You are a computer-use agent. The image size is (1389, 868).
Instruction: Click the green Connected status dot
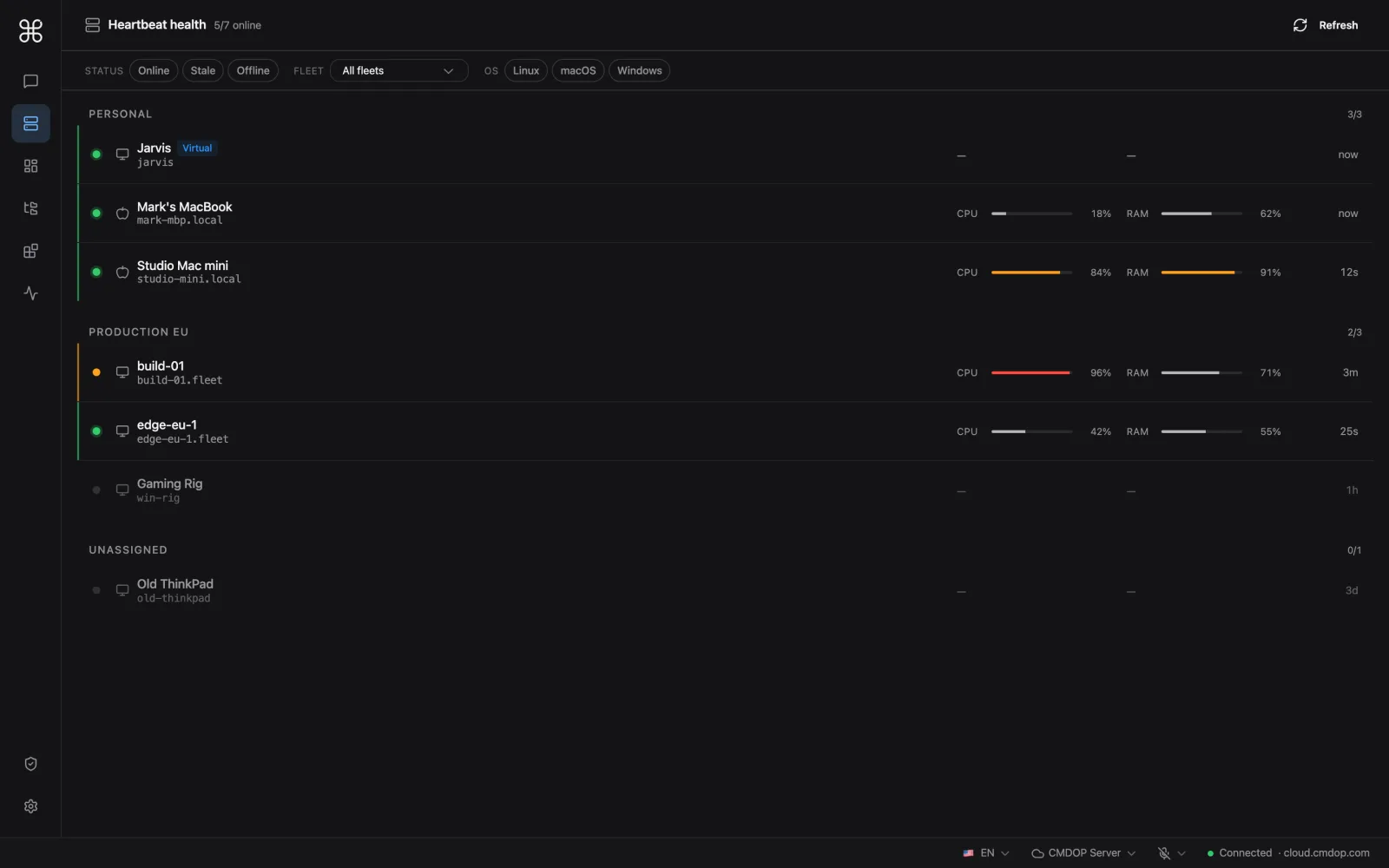(1210, 853)
